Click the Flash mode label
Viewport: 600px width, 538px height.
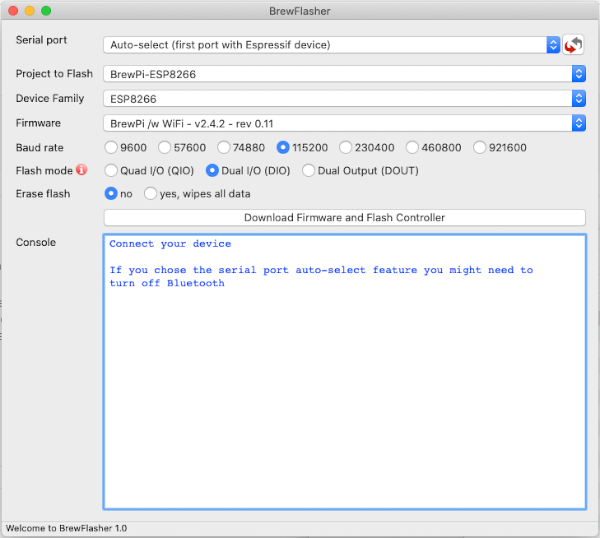[x=44, y=170]
